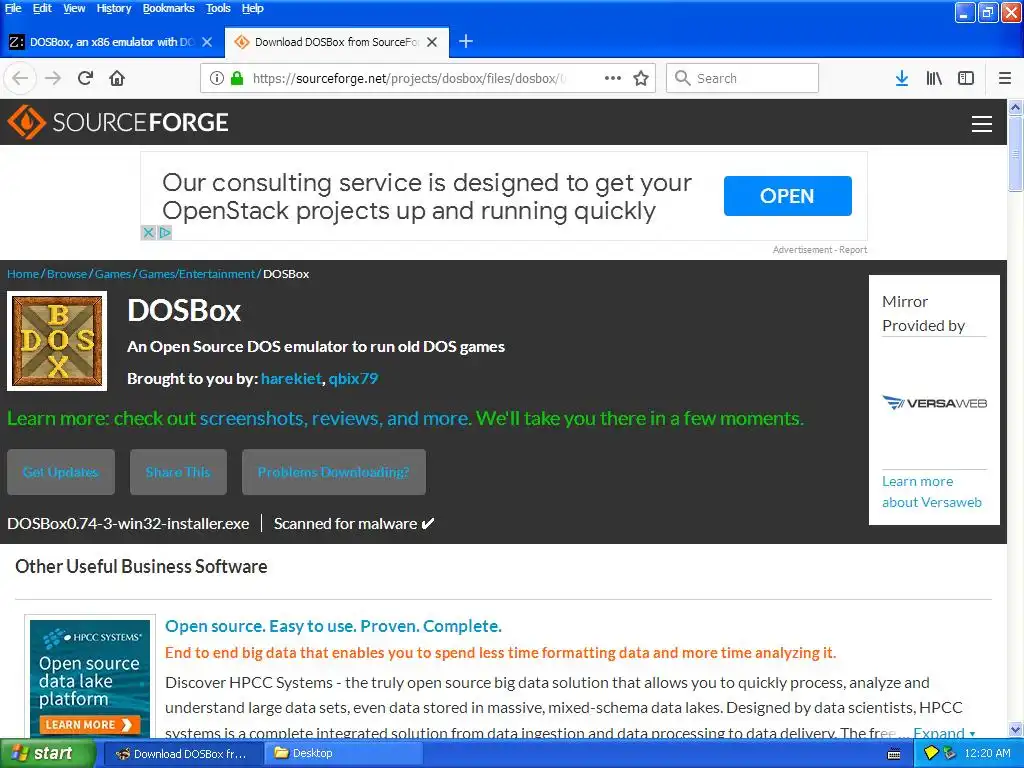Expand the HPCC description text
Screen dimensions: 1024x768
(x=944, y=733)
